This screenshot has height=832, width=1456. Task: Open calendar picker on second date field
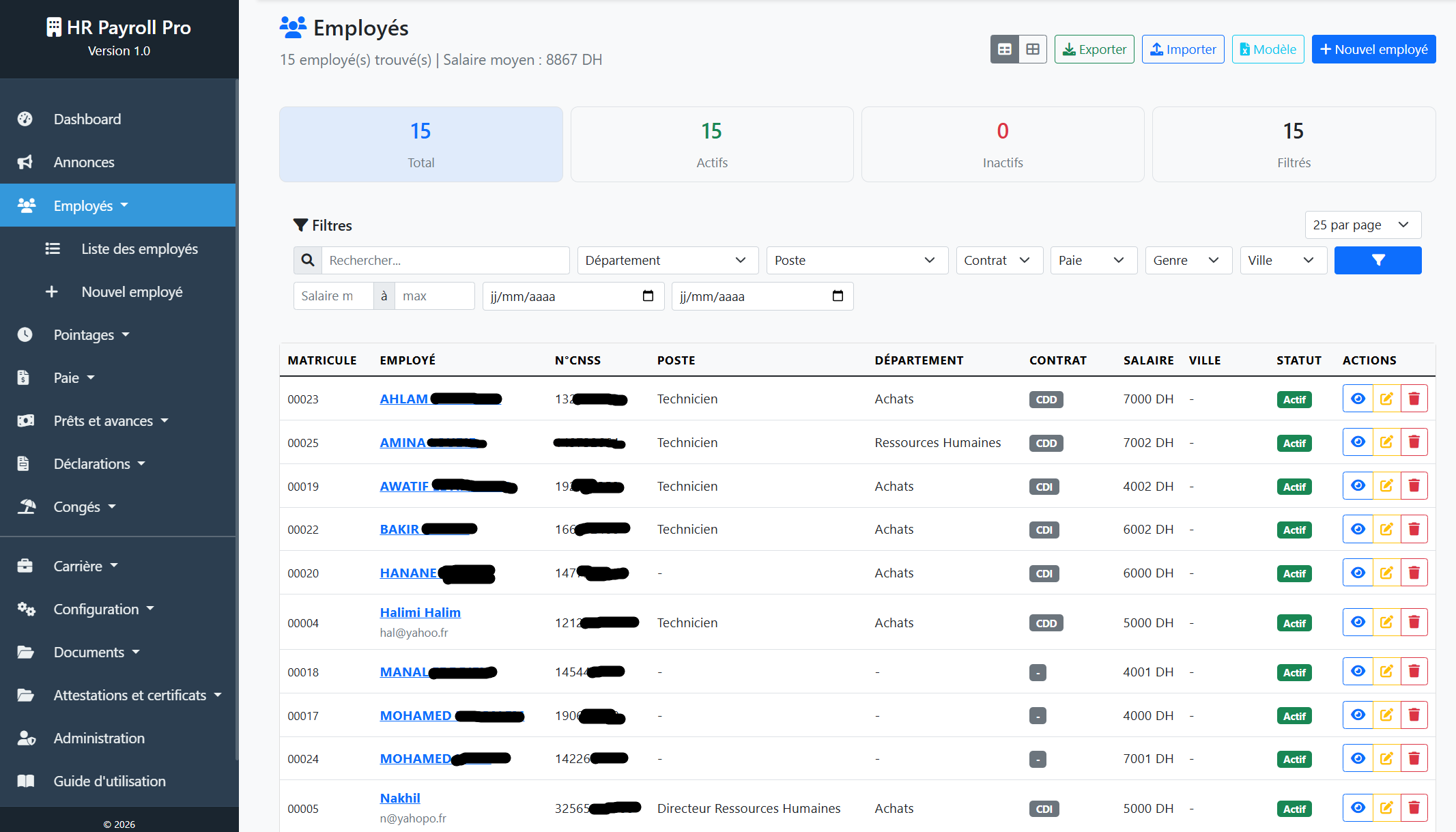tap(838, 296)
